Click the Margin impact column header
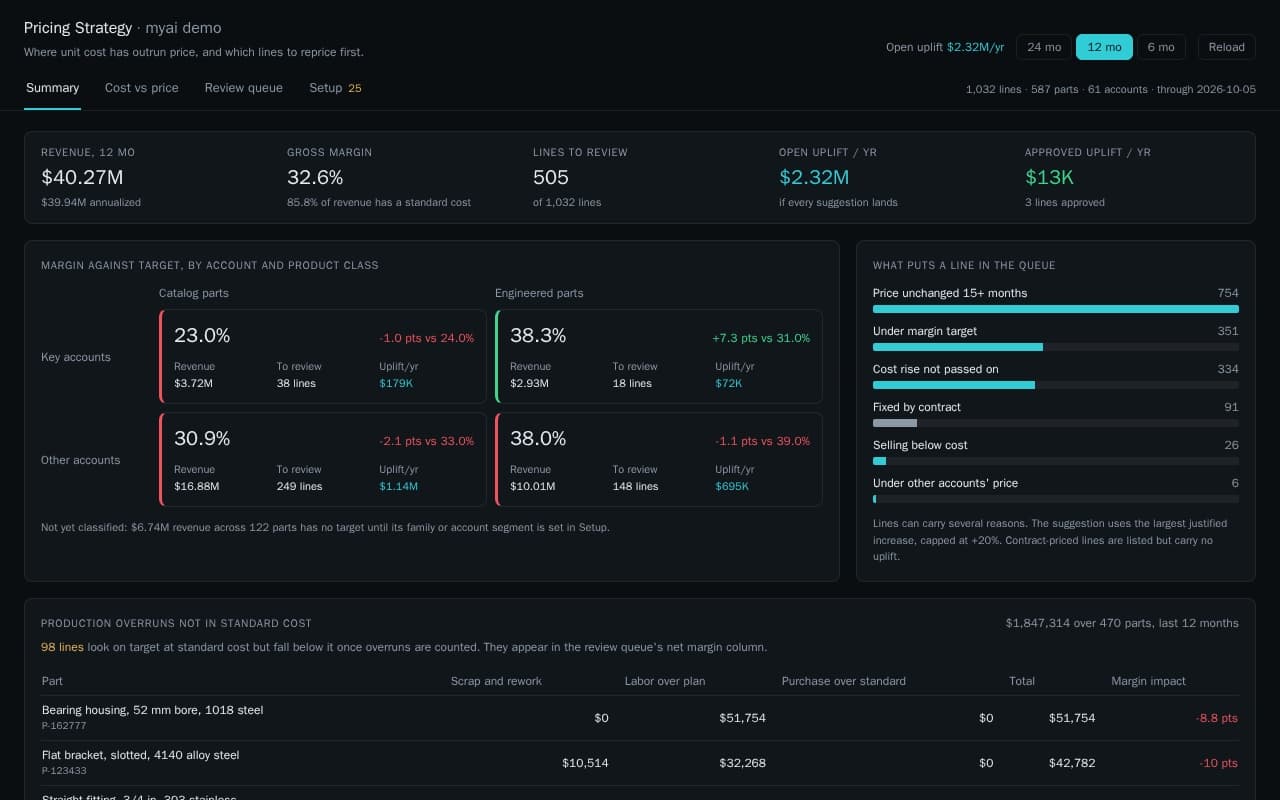 pos(1148,681)
